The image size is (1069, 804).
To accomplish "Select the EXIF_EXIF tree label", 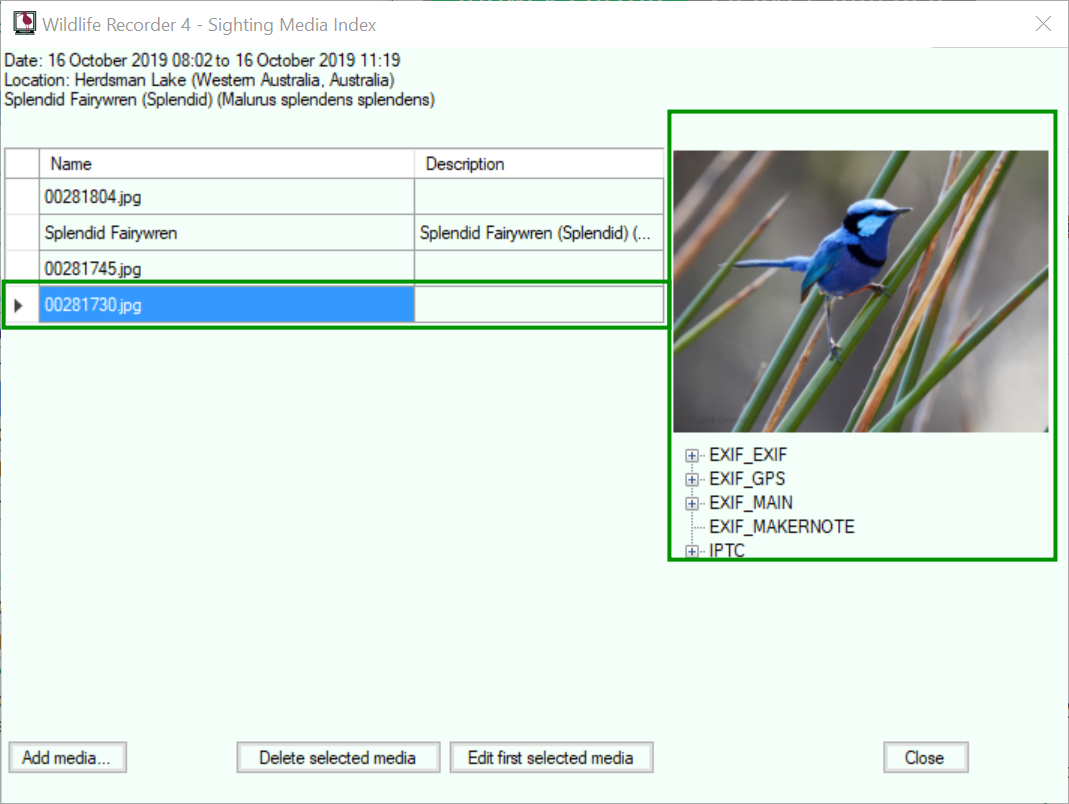I will pos(748,455).
